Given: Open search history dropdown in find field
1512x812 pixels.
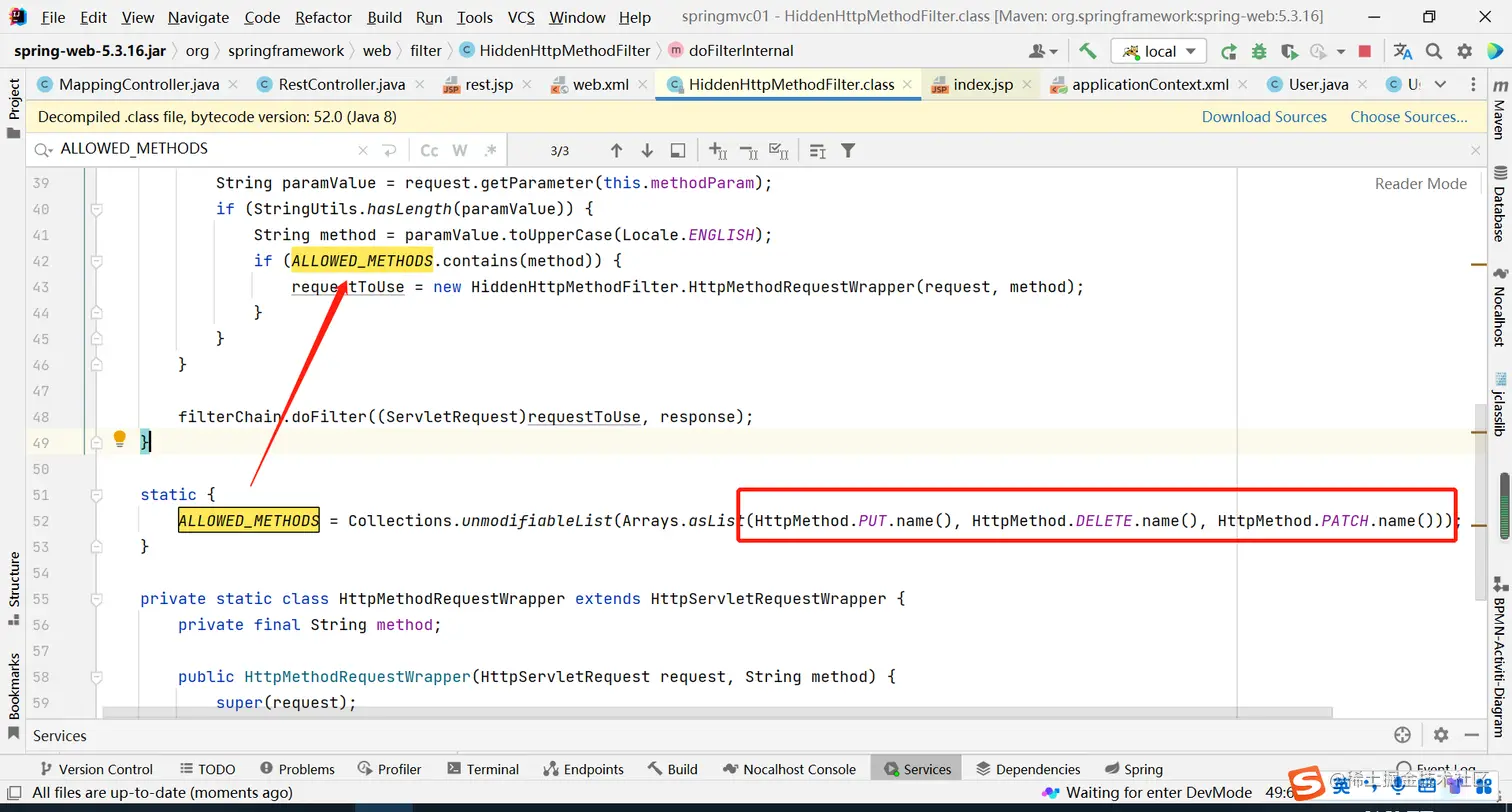Looking at the screenshot, I should point(43,150).
